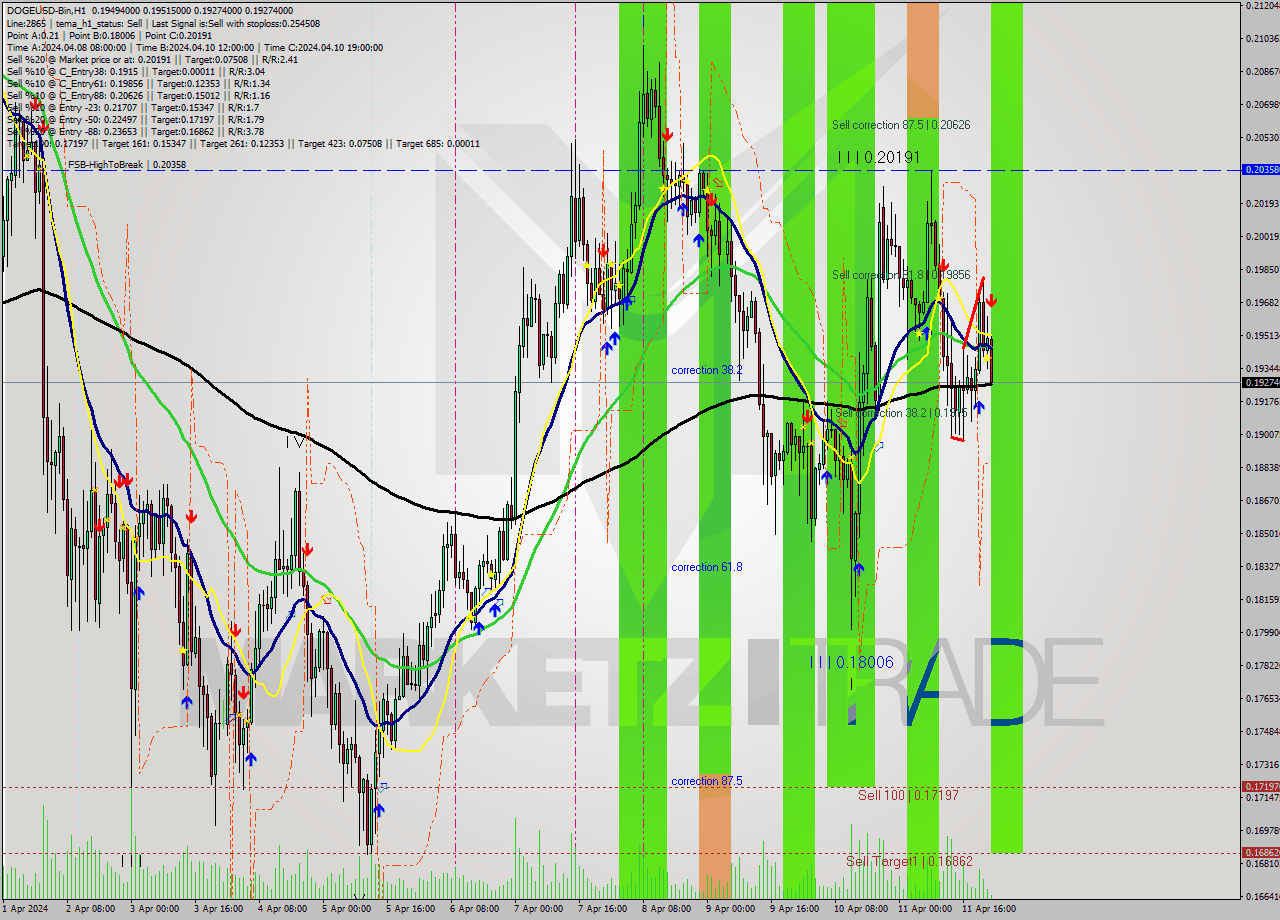
Task: Click the 'Entry -23: 0.21707' sell line
Action: [x=133, y=107]
